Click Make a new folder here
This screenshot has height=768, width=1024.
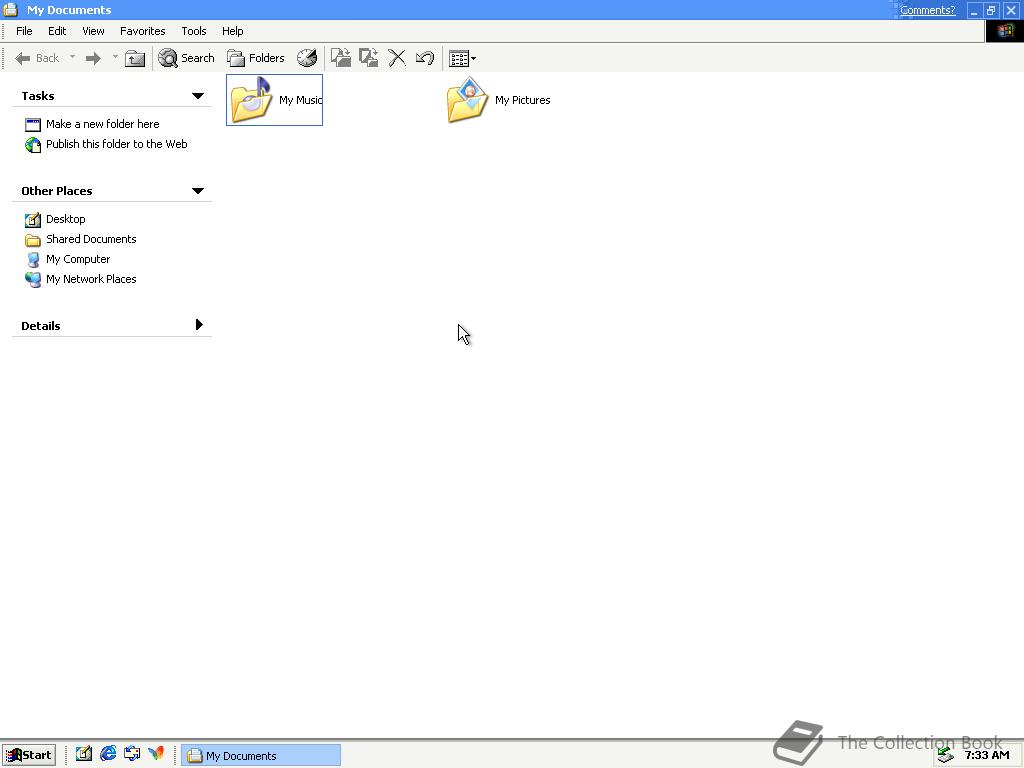(x=103, y=124)
